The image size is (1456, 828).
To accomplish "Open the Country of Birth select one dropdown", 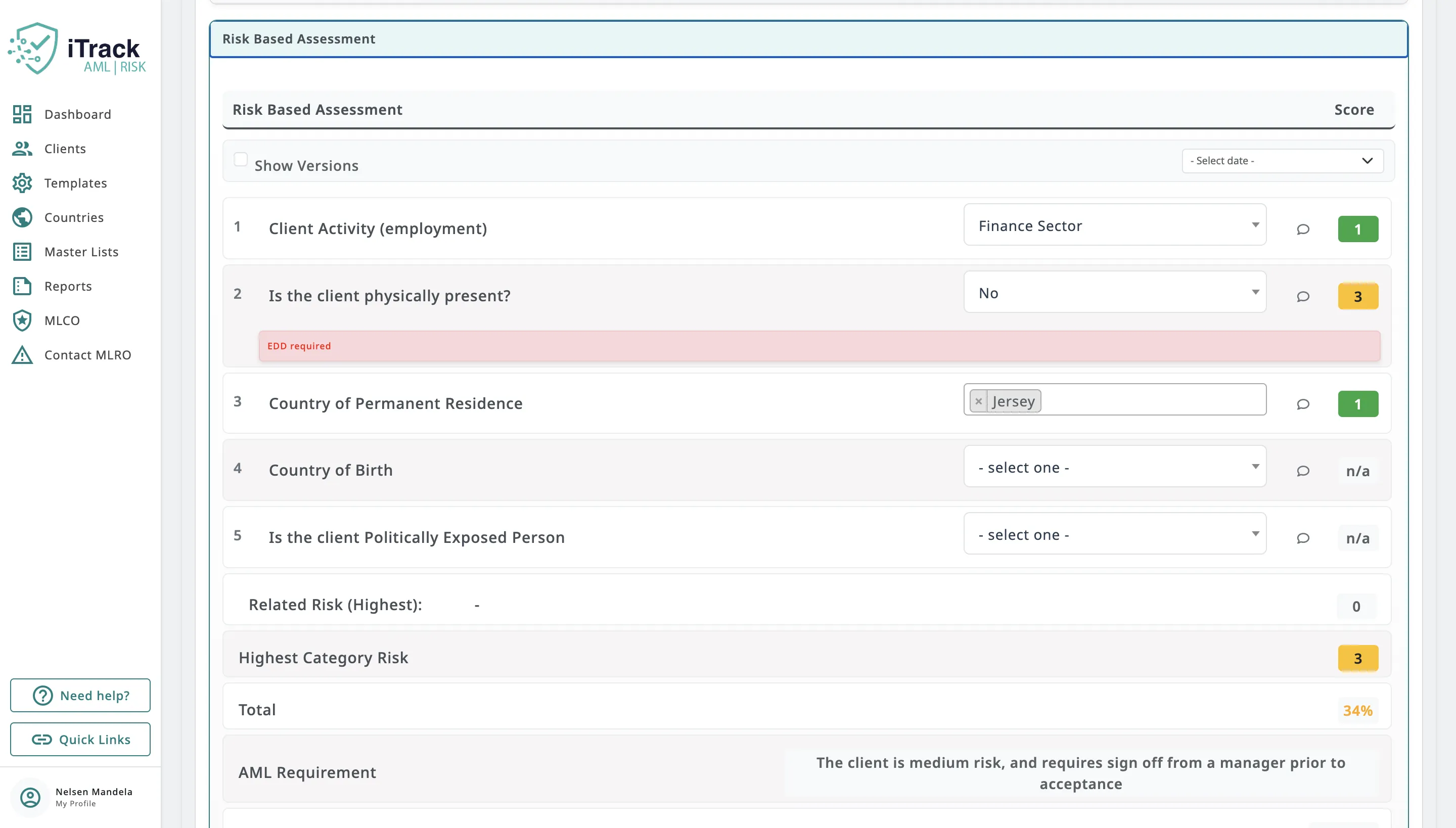I will pos(1114,466).
